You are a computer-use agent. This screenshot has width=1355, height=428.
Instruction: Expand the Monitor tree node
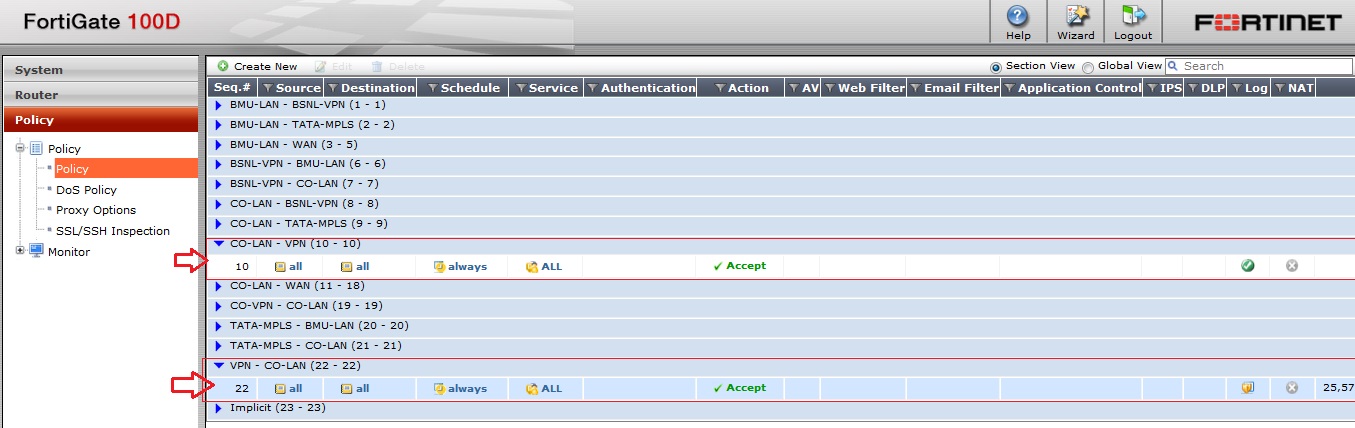[x=19, y=251]
